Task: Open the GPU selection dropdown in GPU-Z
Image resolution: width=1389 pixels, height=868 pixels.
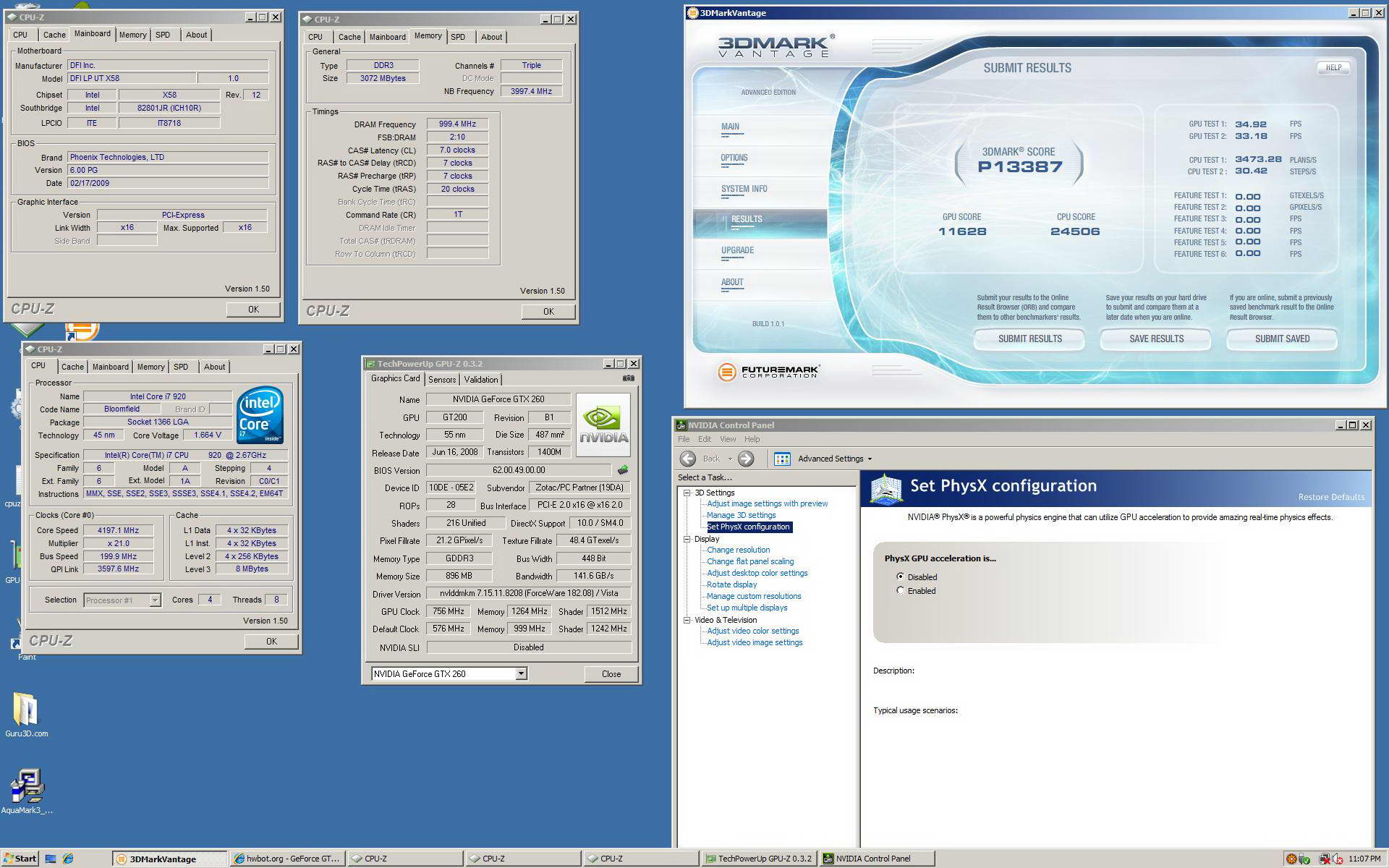Action: [521, 673]
